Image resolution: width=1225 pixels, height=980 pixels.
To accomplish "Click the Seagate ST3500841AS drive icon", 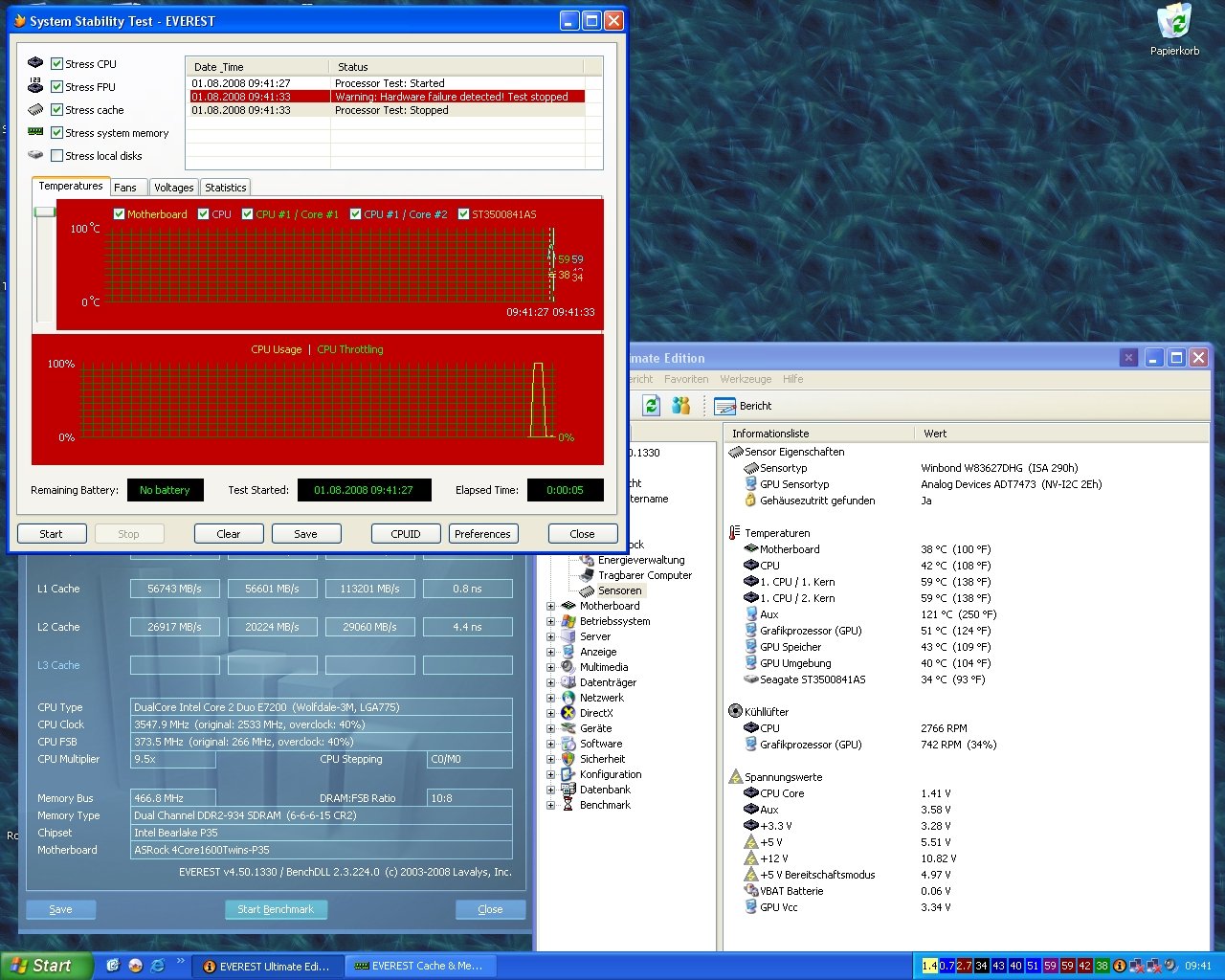I will coord(751,679).
